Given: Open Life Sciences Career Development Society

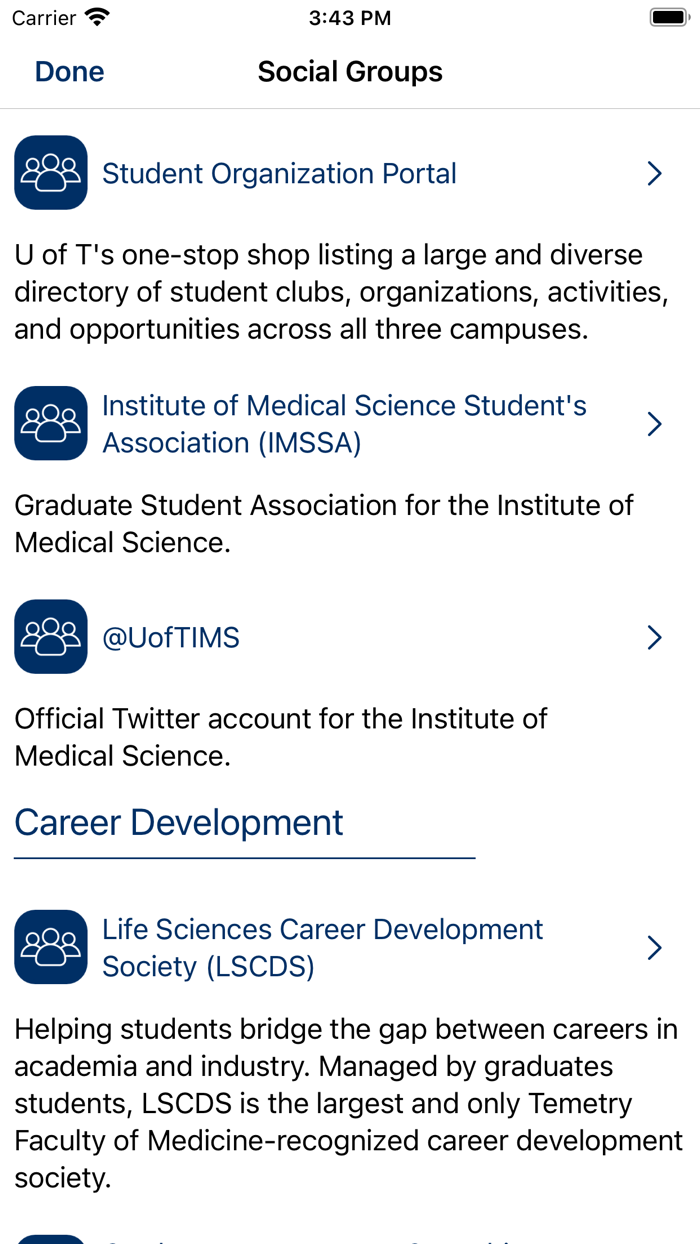Looking at the screenshot, I should coord(322,947).
